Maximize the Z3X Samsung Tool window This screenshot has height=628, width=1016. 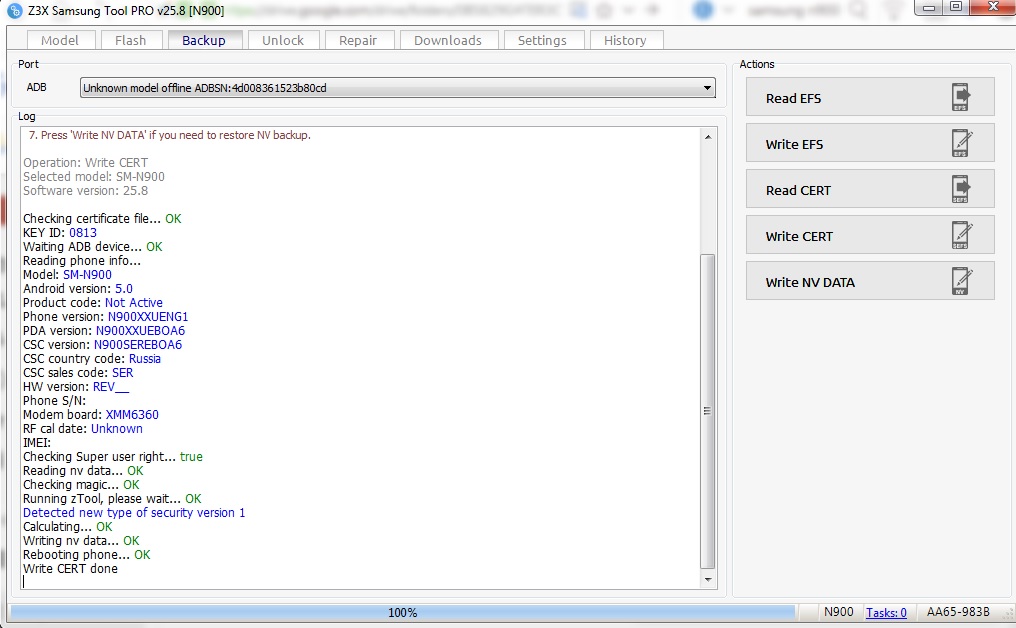pyautogui.click(x=956, y=7)
